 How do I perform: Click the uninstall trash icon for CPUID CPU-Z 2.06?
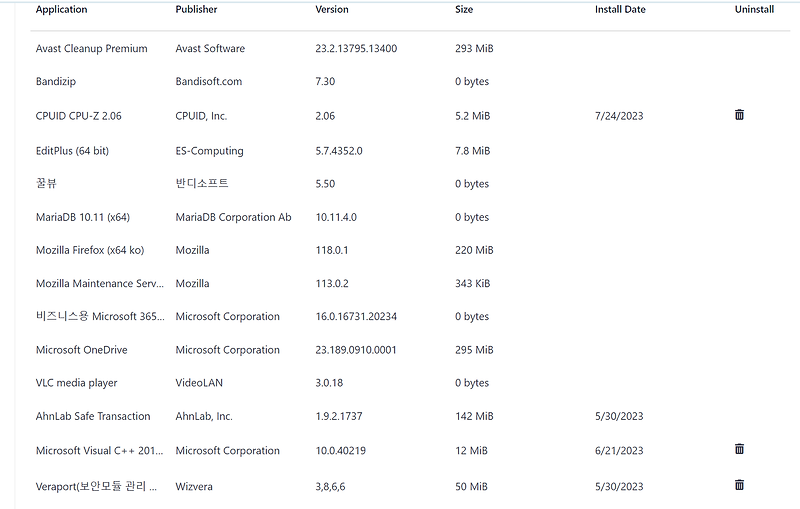tap(739, 115)
